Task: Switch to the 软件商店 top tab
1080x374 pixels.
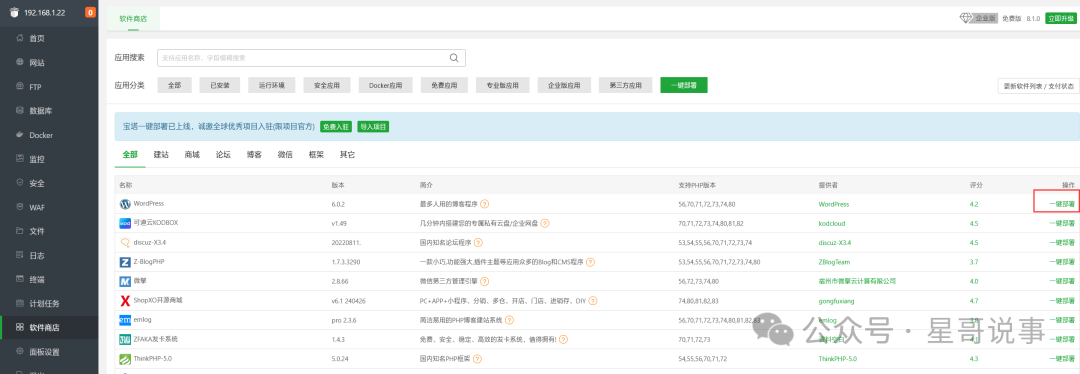Action: click(133, 19)
